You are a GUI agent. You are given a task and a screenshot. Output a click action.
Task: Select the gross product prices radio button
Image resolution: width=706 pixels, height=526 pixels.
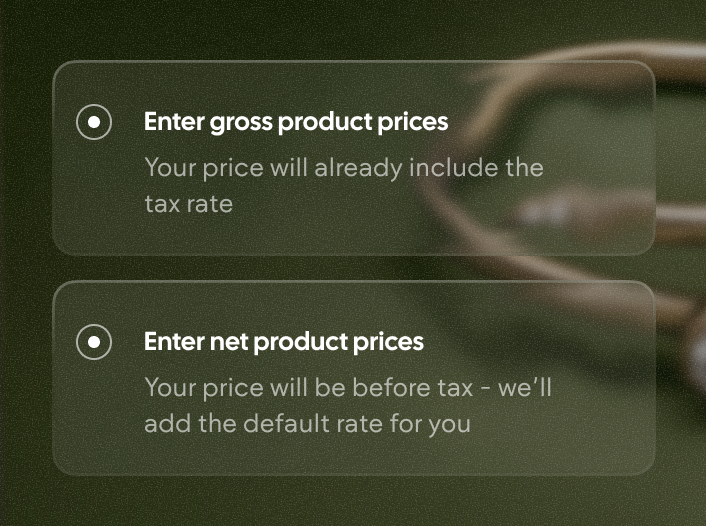tap(94, 122)
